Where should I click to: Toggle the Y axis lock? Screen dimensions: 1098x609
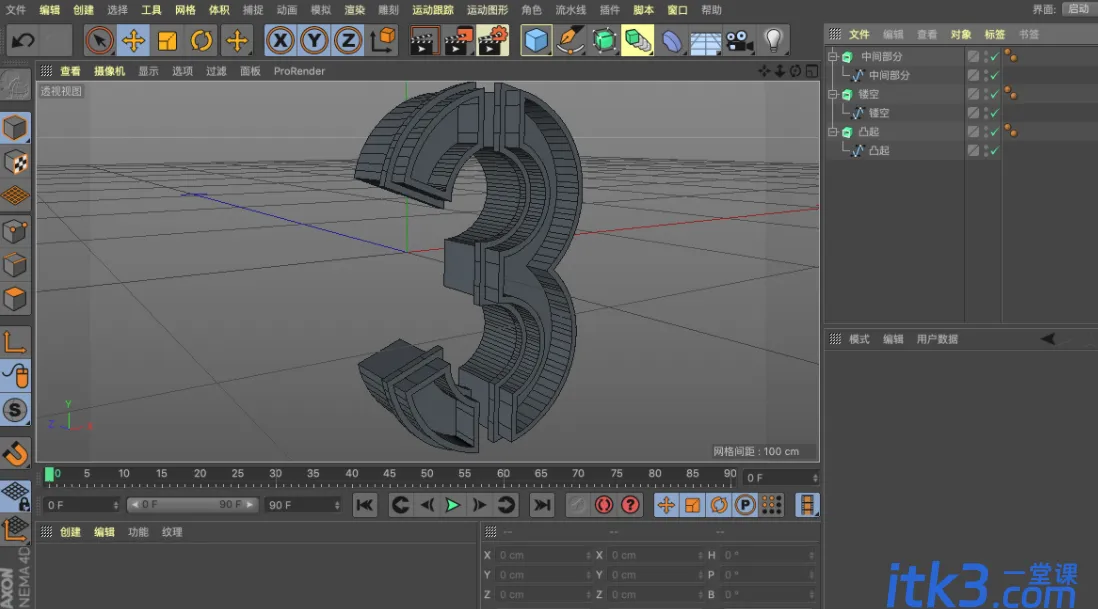click(314, 41)
